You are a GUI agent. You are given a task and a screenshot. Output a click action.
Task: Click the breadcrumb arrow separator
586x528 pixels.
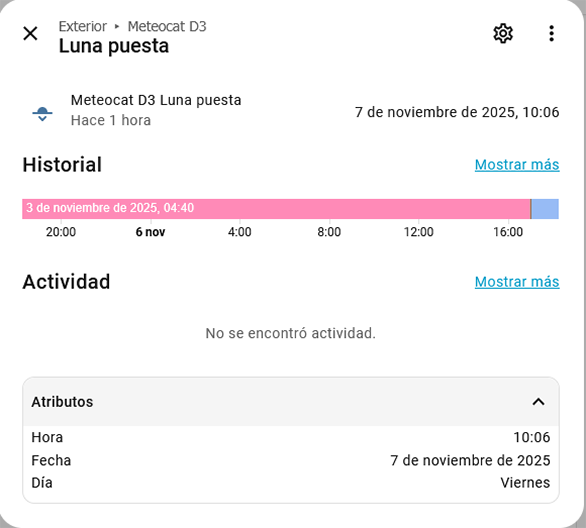117,27
